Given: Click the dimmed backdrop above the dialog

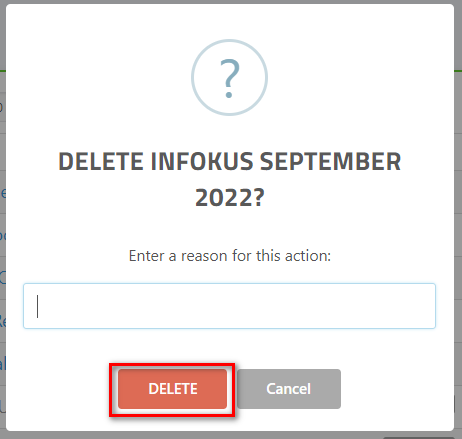Looking at the screenshot, I should [x=230, y=2].
